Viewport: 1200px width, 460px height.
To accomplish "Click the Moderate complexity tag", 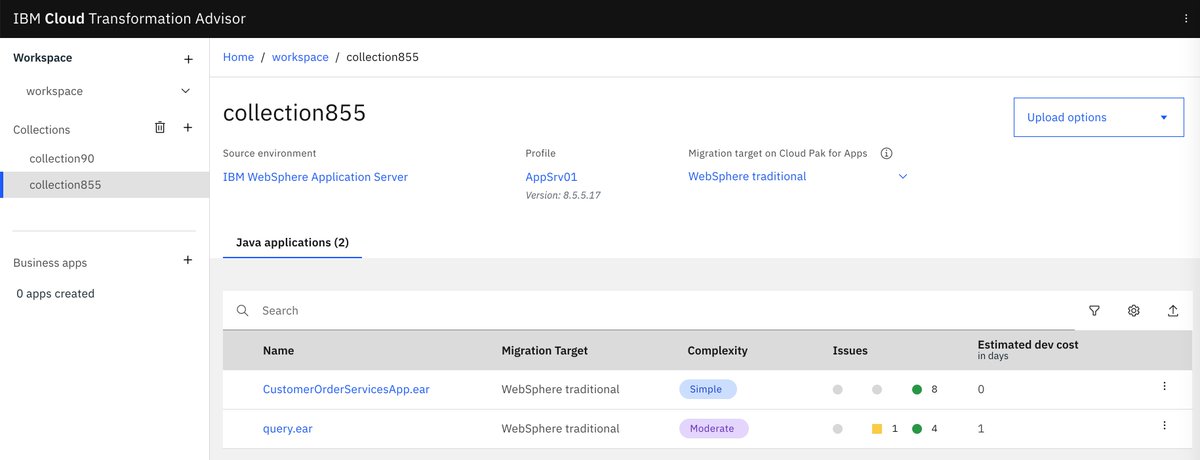I will point(714,429).
